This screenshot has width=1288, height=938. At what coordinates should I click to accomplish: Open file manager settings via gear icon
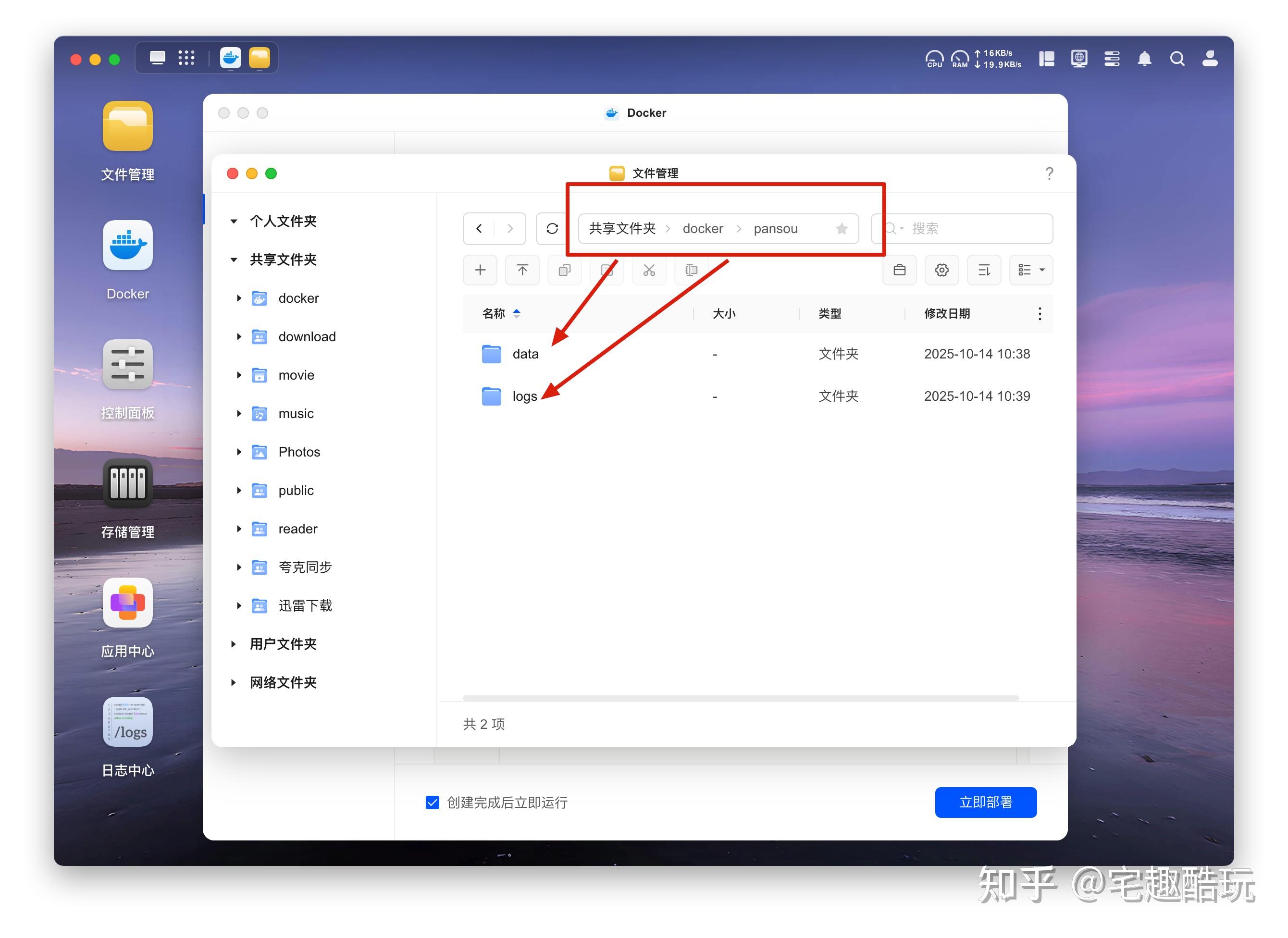pyautogui.click(x=941, y=270)
